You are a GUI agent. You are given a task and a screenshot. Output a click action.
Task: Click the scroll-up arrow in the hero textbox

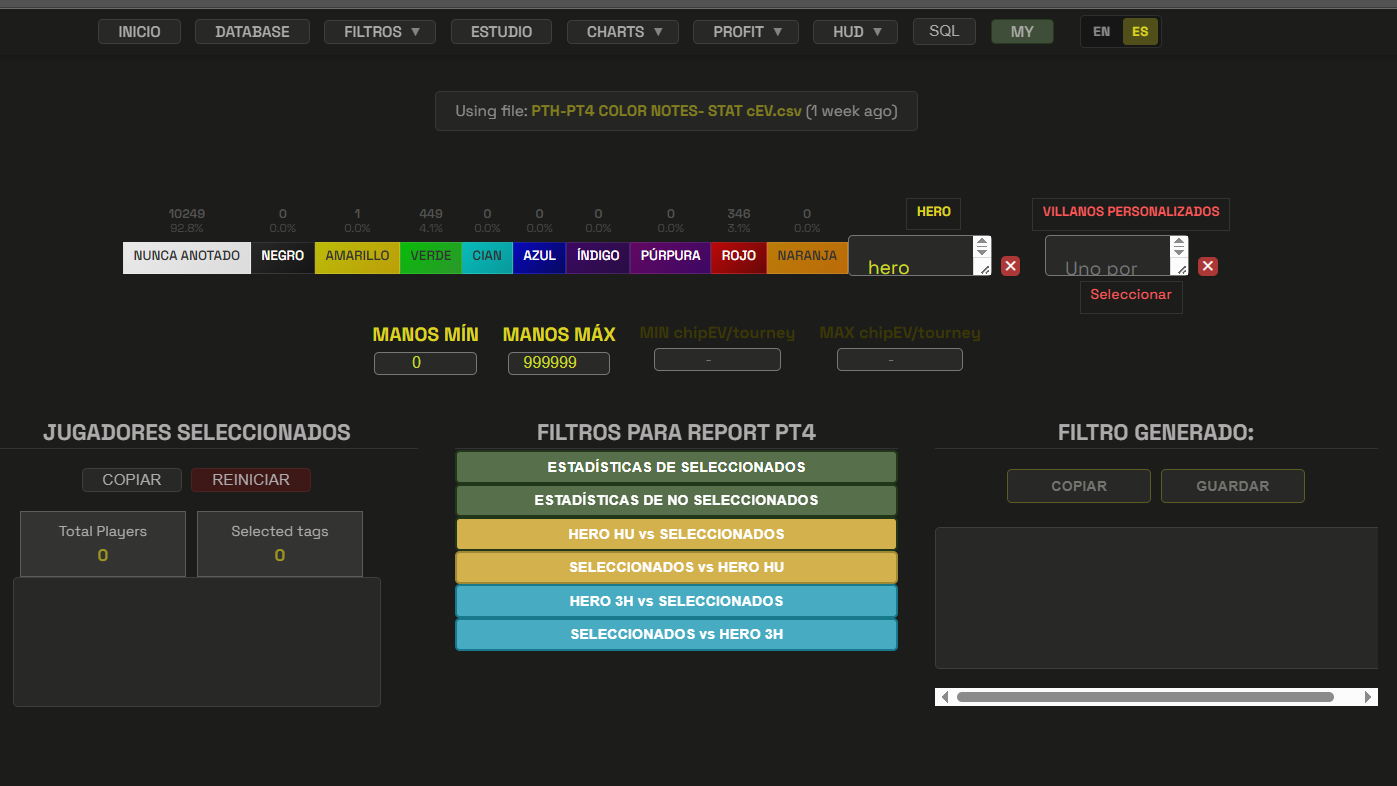pos(982,242)
